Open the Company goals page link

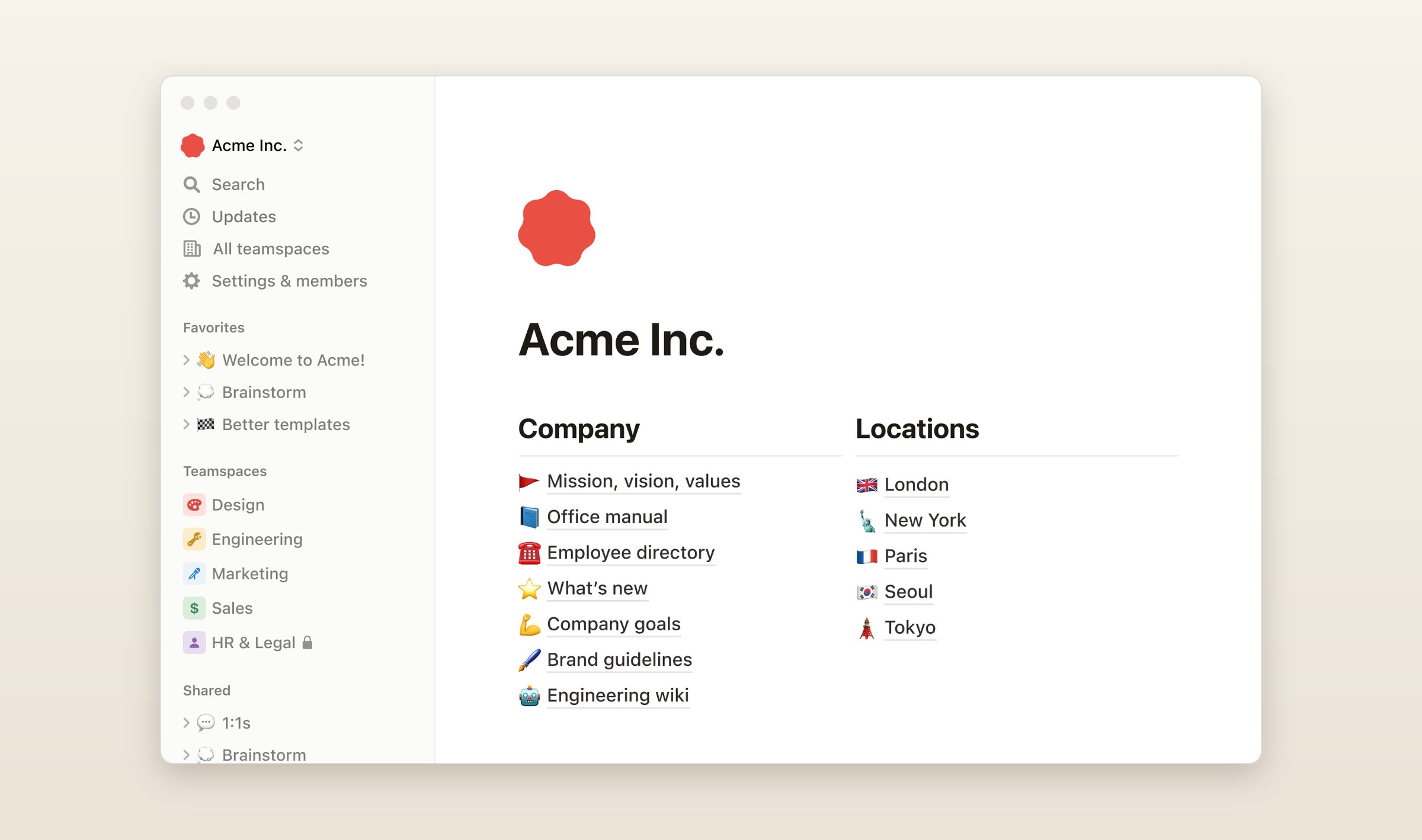(613, 624)
